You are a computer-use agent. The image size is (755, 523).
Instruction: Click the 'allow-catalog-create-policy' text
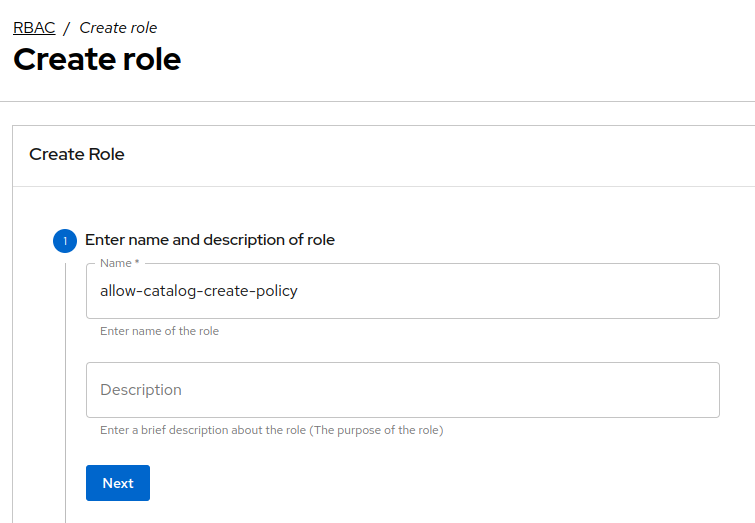pos(199,291)
